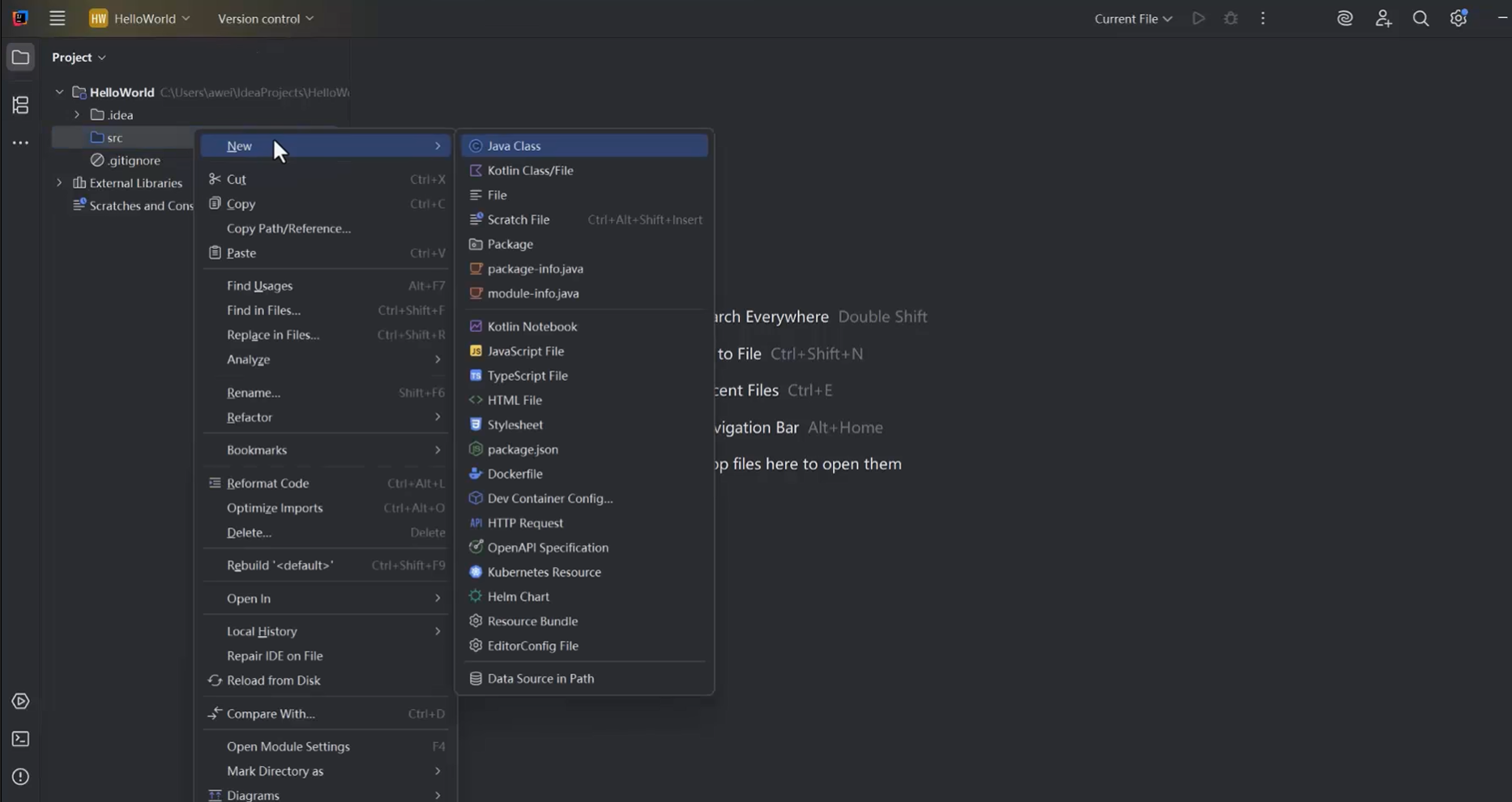
Task: Choose Package in the New submenu
Action: pos(510,244)
